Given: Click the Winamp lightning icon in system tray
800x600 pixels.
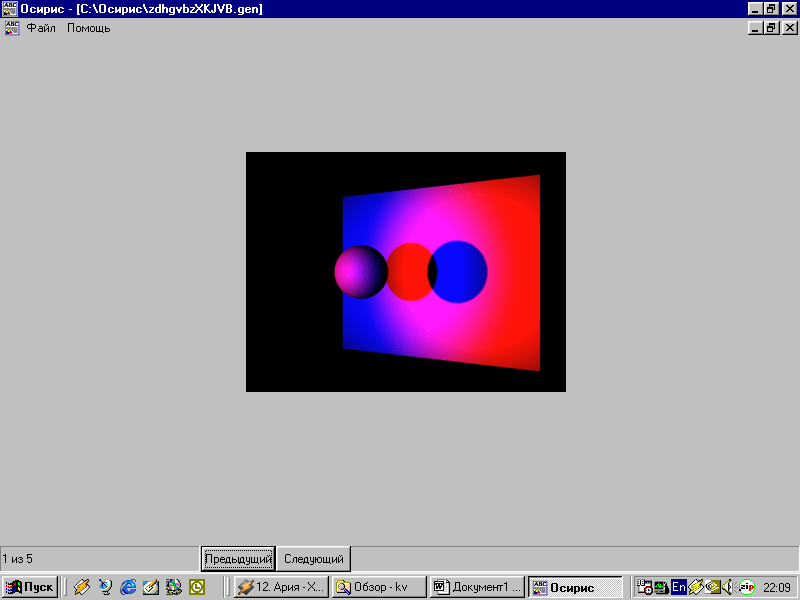Looking at the screenshot, I should 695,587.
